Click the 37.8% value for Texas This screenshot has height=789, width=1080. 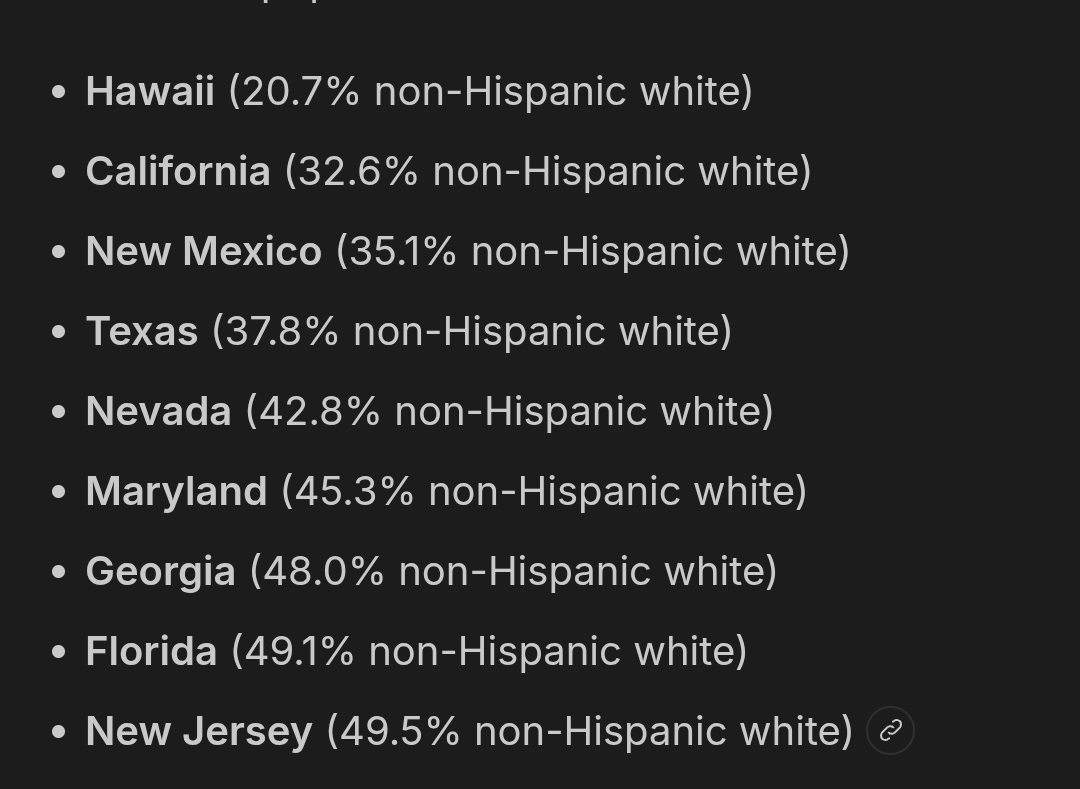282,331
